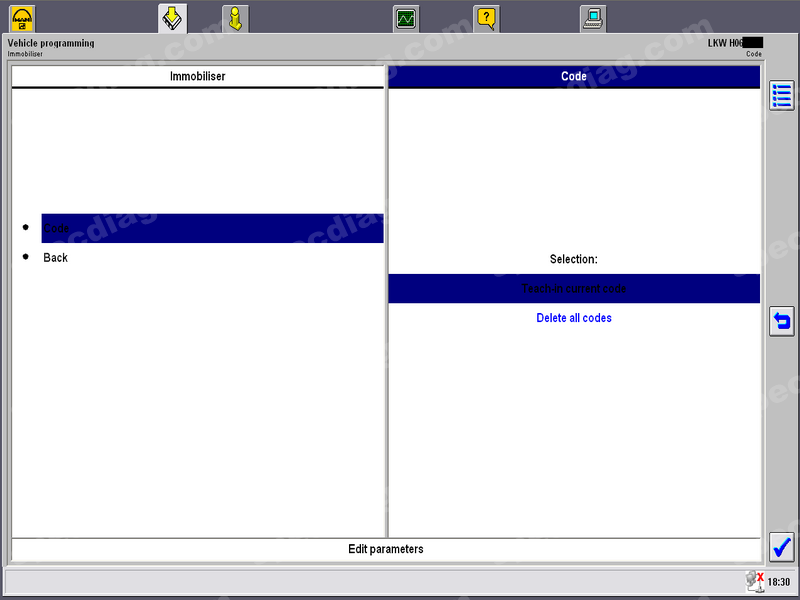
Task: Click the Edit parameters bar
Action: tap(386, 549)
